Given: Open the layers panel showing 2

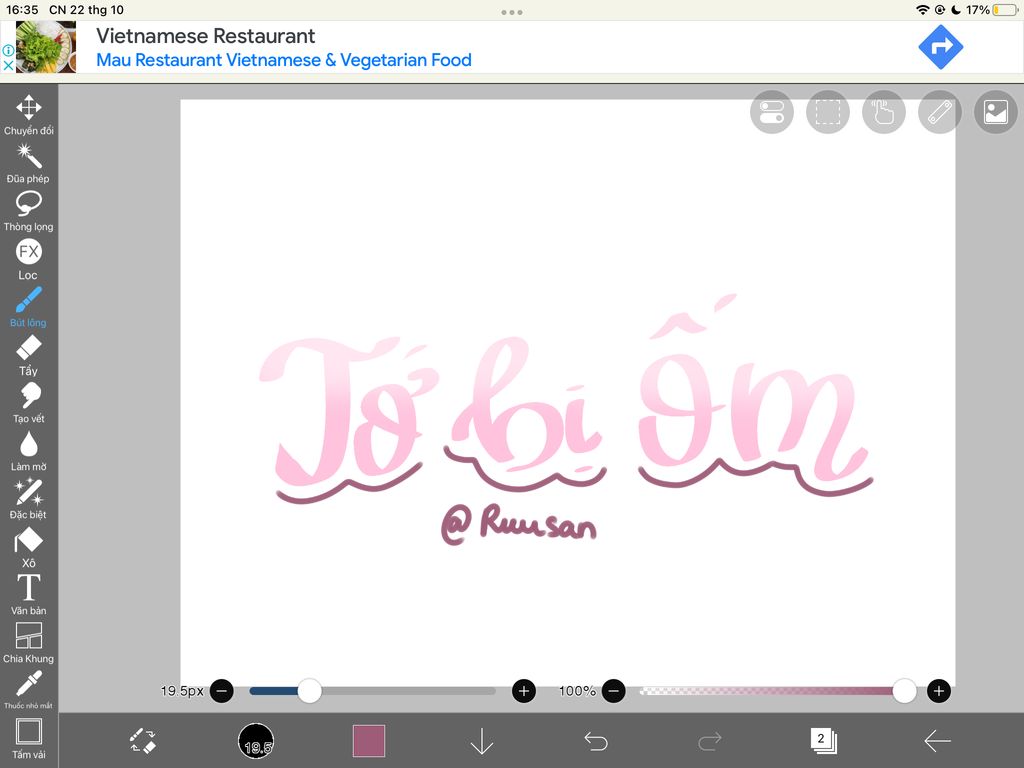Looking at the screenshot, I should 823,741.
